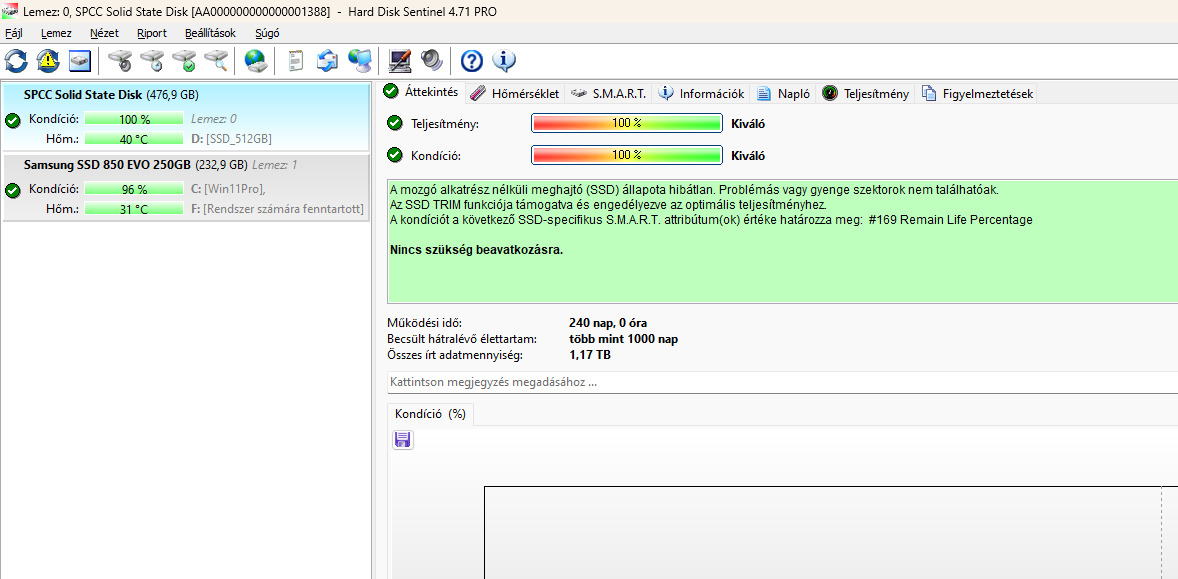Screen dimensions: 1178x579
Task: Open the Lemez menu
Action: (56, 33)
